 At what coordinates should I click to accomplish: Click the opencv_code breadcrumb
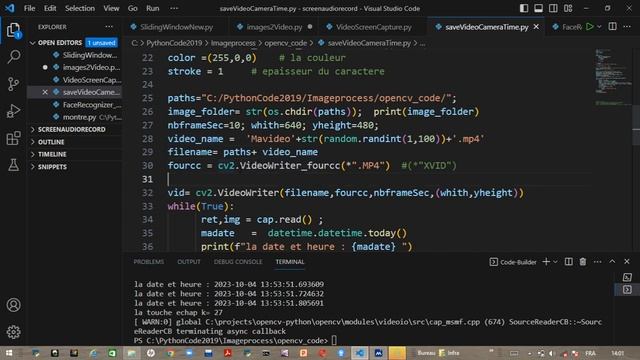pos(285,43)
